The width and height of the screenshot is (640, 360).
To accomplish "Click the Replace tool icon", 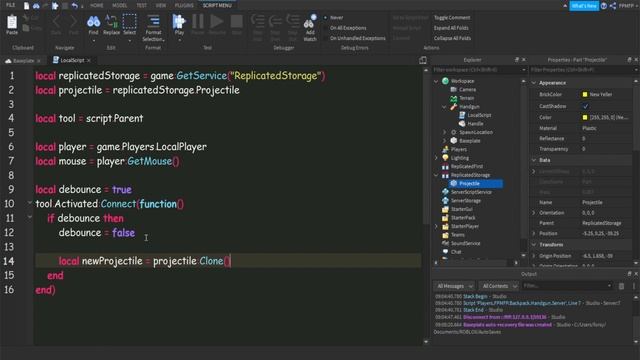I will point(111,21).
